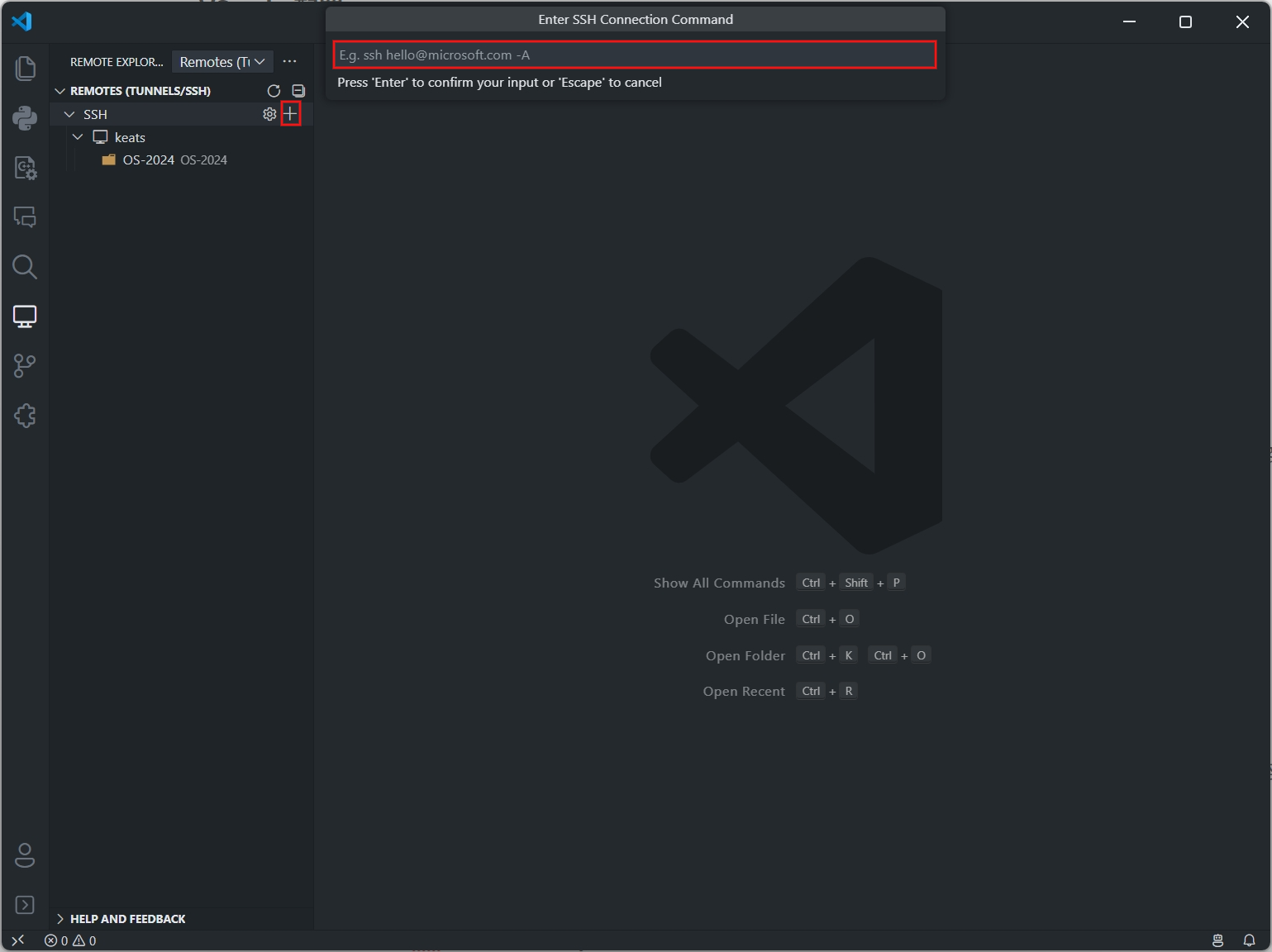1272x952 pixels.
Task: Open the Python activity bar icon
Action: pos(25,117)
